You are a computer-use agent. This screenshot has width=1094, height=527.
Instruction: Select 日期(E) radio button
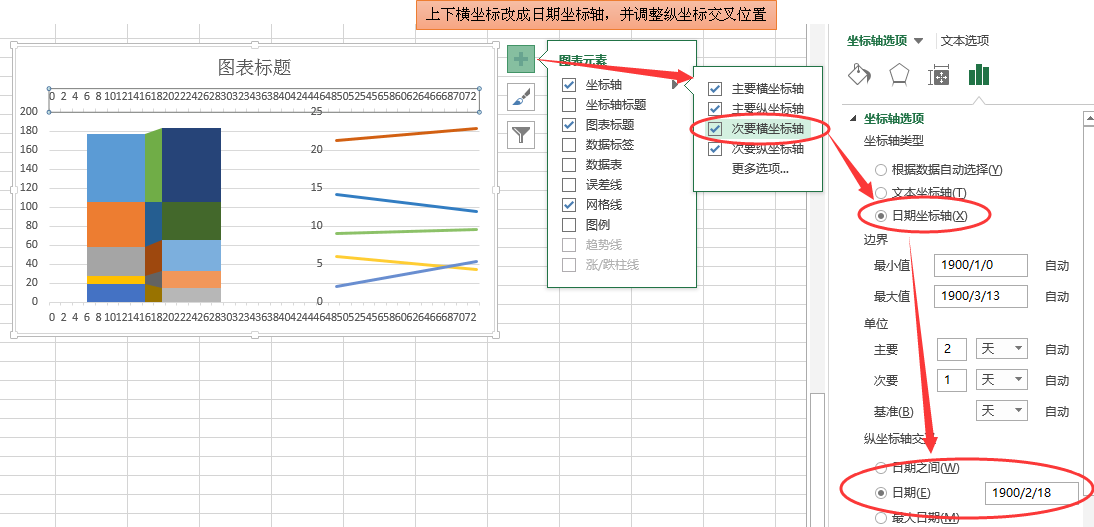coord(881,493)
